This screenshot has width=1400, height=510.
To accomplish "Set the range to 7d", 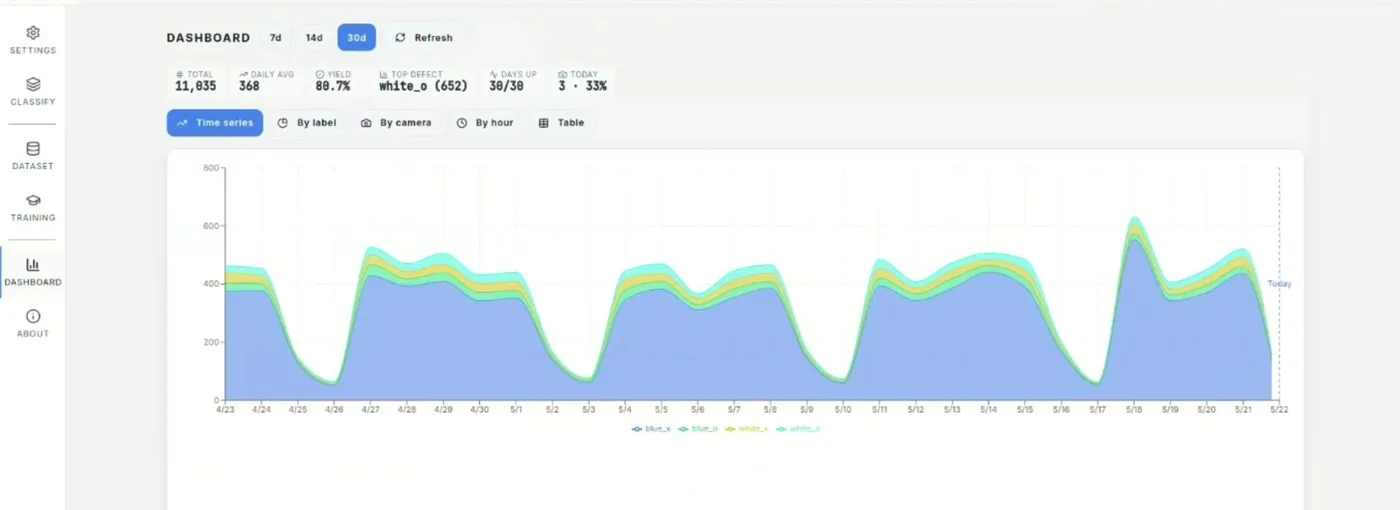I will click(x=275, y=38).
